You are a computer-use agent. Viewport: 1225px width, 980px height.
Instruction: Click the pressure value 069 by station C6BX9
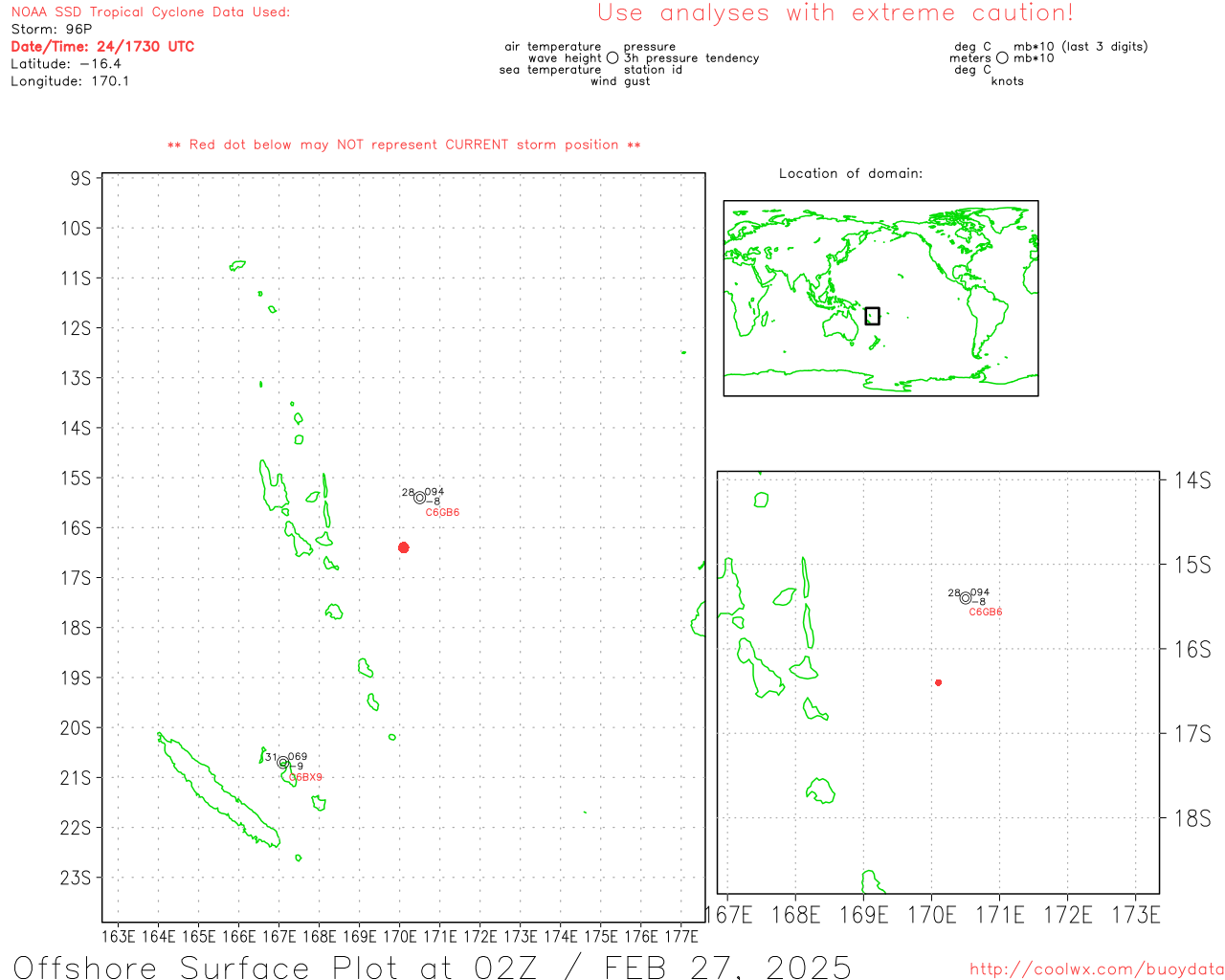point(298,757)
